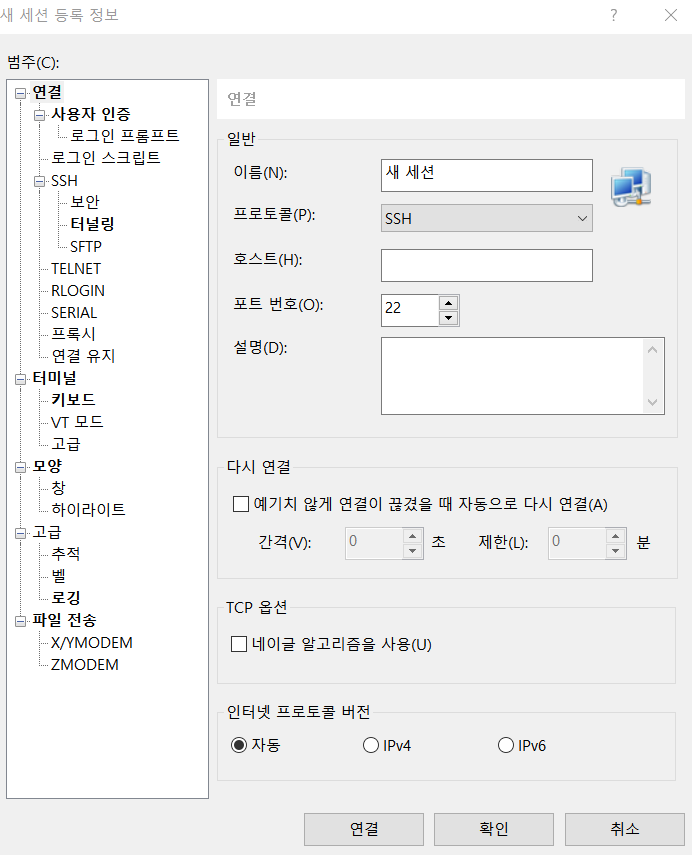
Task: Close the 새 세션 등록 정보 dialog
Action: coord(671,15)
